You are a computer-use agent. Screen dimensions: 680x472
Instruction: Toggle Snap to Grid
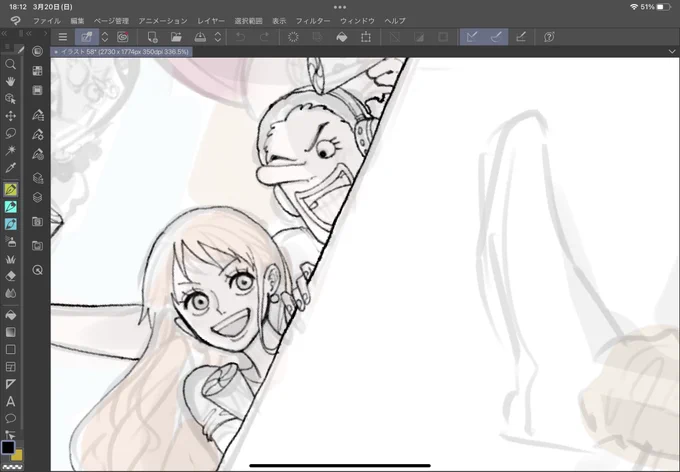tap(521, 37)
